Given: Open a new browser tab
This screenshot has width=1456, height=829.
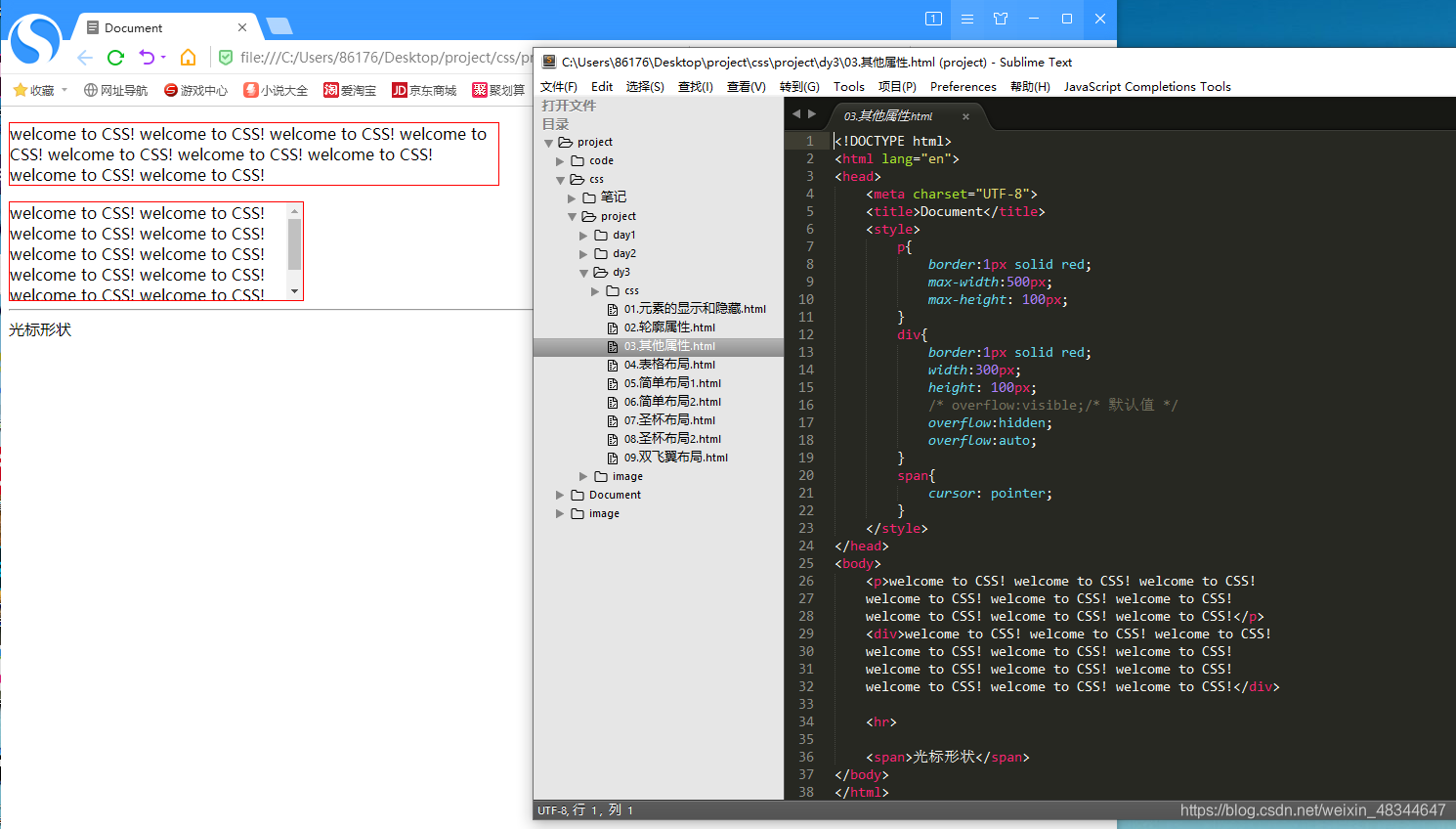Looking at the screenshot, I should coord(279,26).
